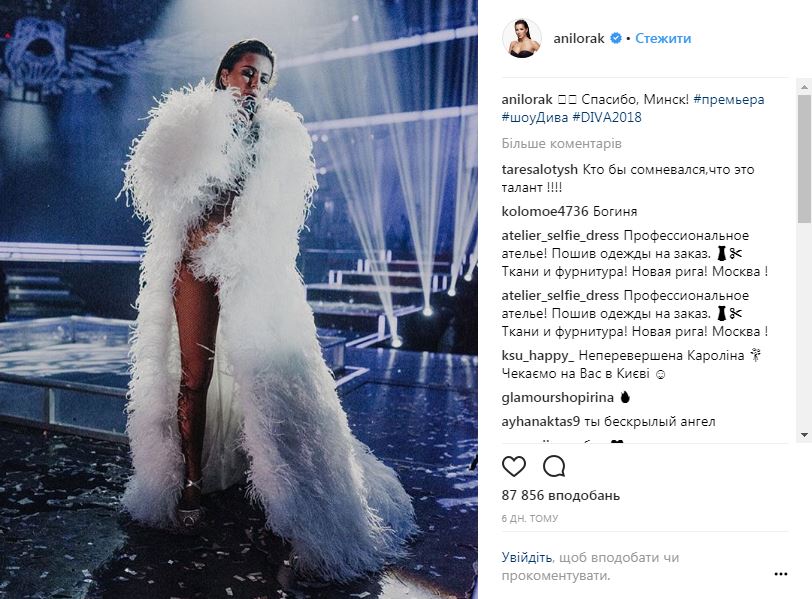Open ksu_happy_ commenter profile
This screenshot has height=599, width=812.
coord(538,356)
